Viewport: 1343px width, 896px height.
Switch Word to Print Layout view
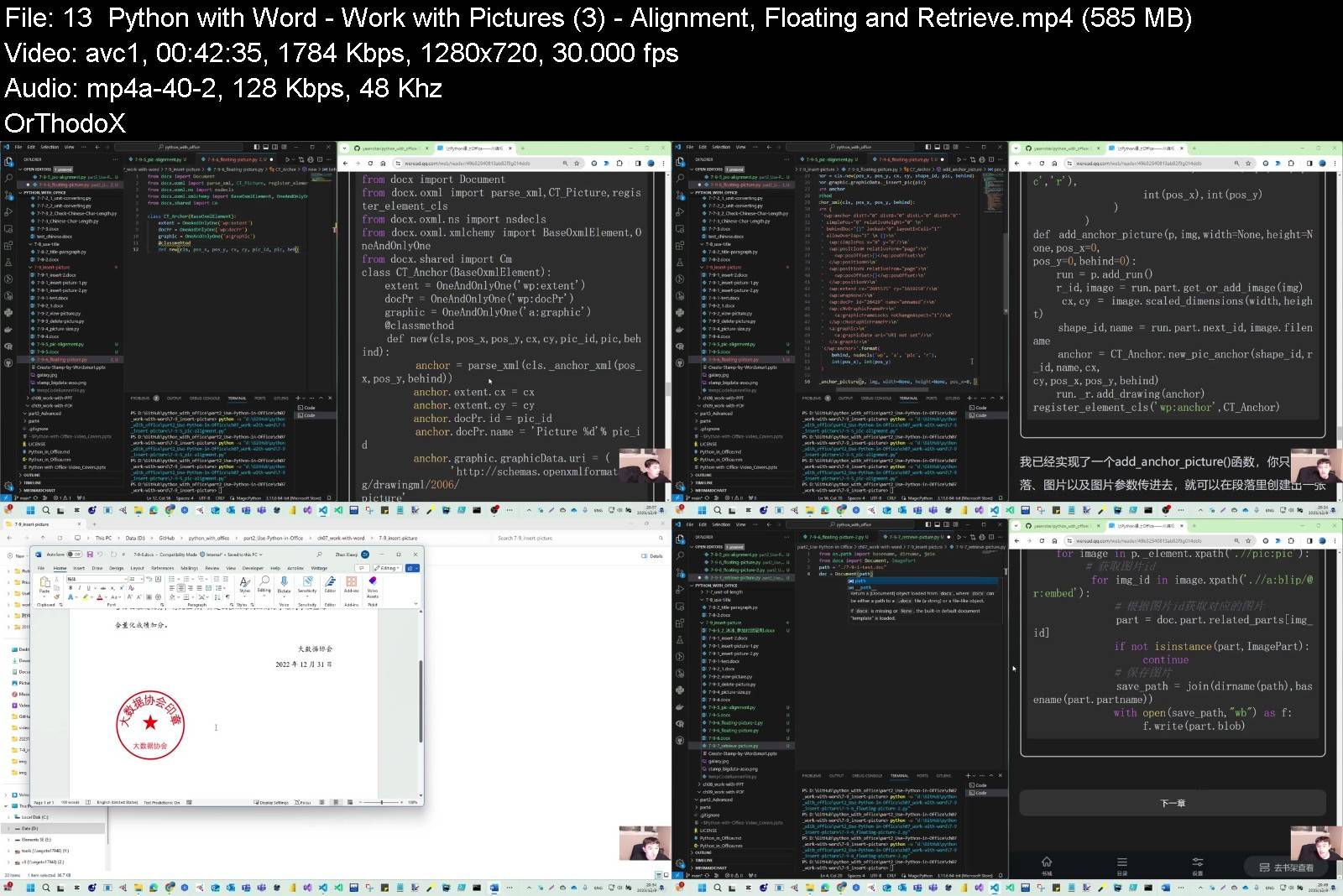pyautogui.click(x=336, y=802)
